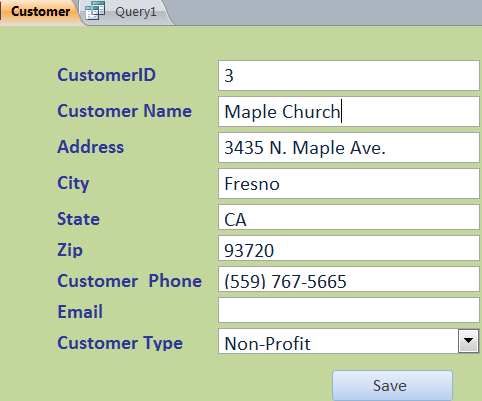
Task: Focus the Customer Name field with Maple Church
Action: 349,112
